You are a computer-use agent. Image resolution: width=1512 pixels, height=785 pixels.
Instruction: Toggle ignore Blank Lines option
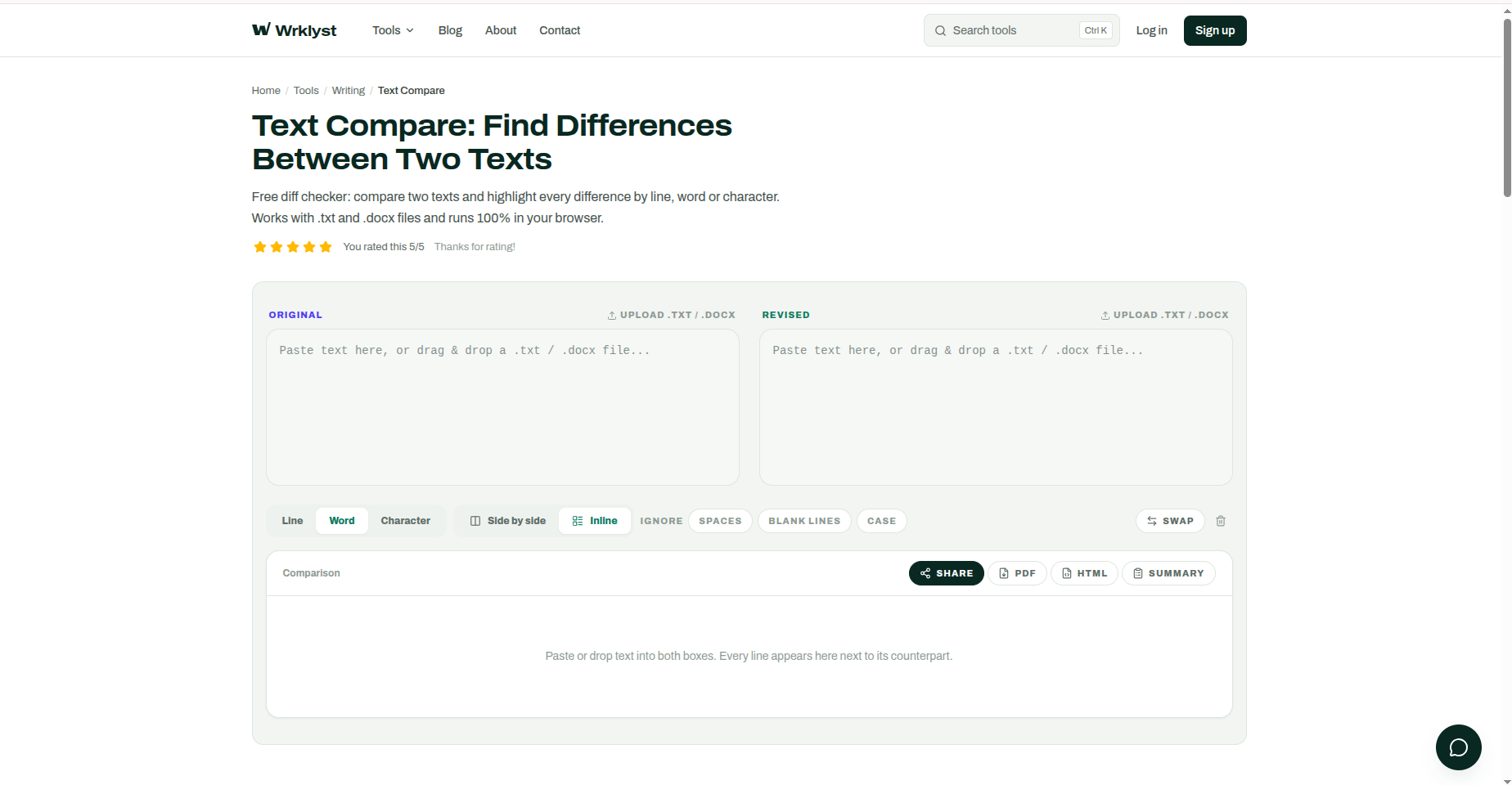click(x=804, y=521)
